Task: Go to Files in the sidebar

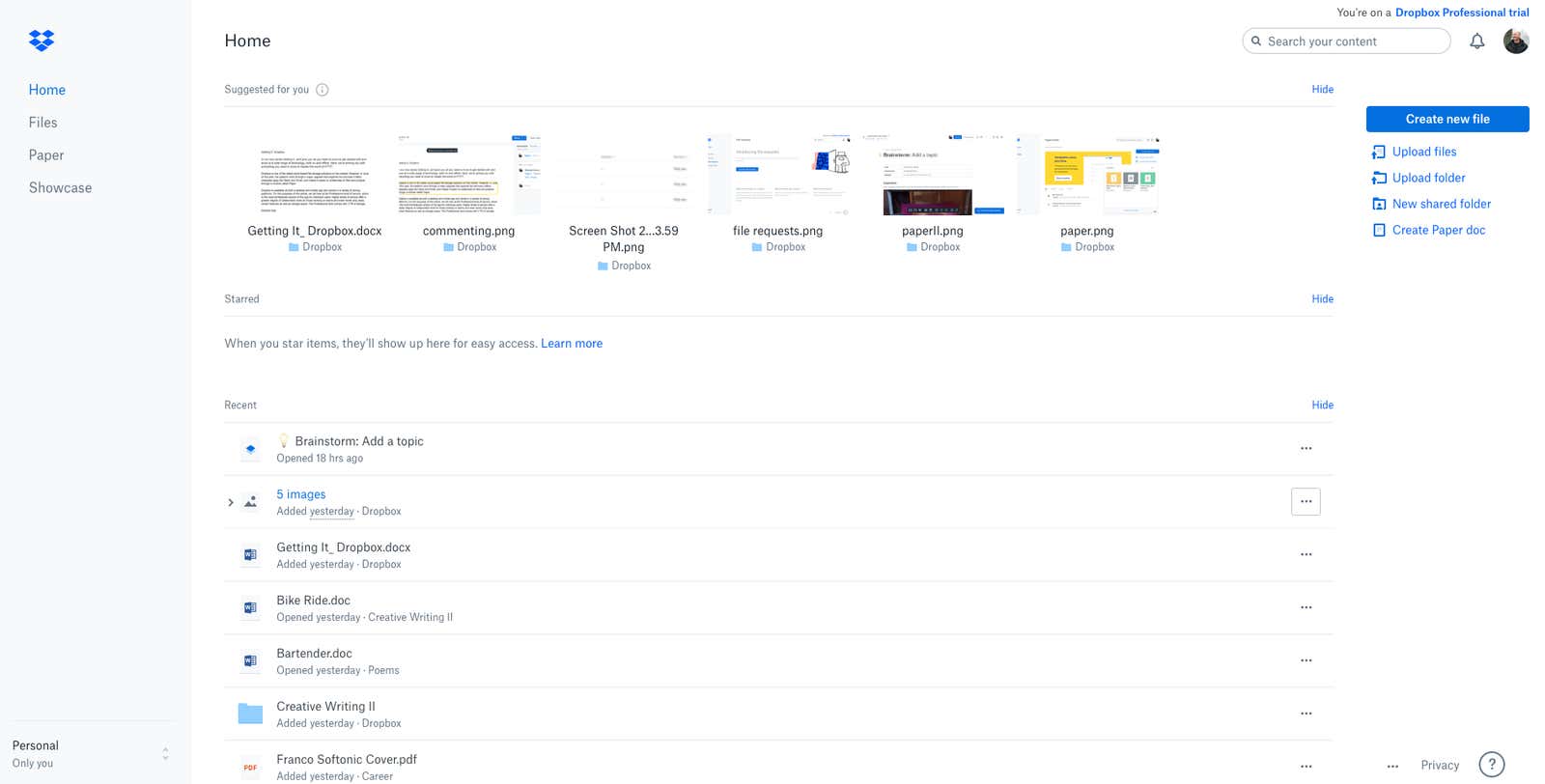Action: (x=42, y=123)
